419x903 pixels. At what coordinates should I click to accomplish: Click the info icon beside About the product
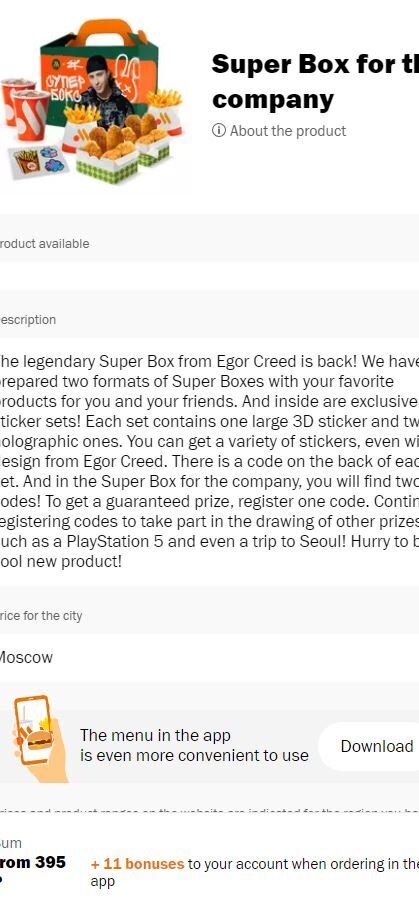219,131
